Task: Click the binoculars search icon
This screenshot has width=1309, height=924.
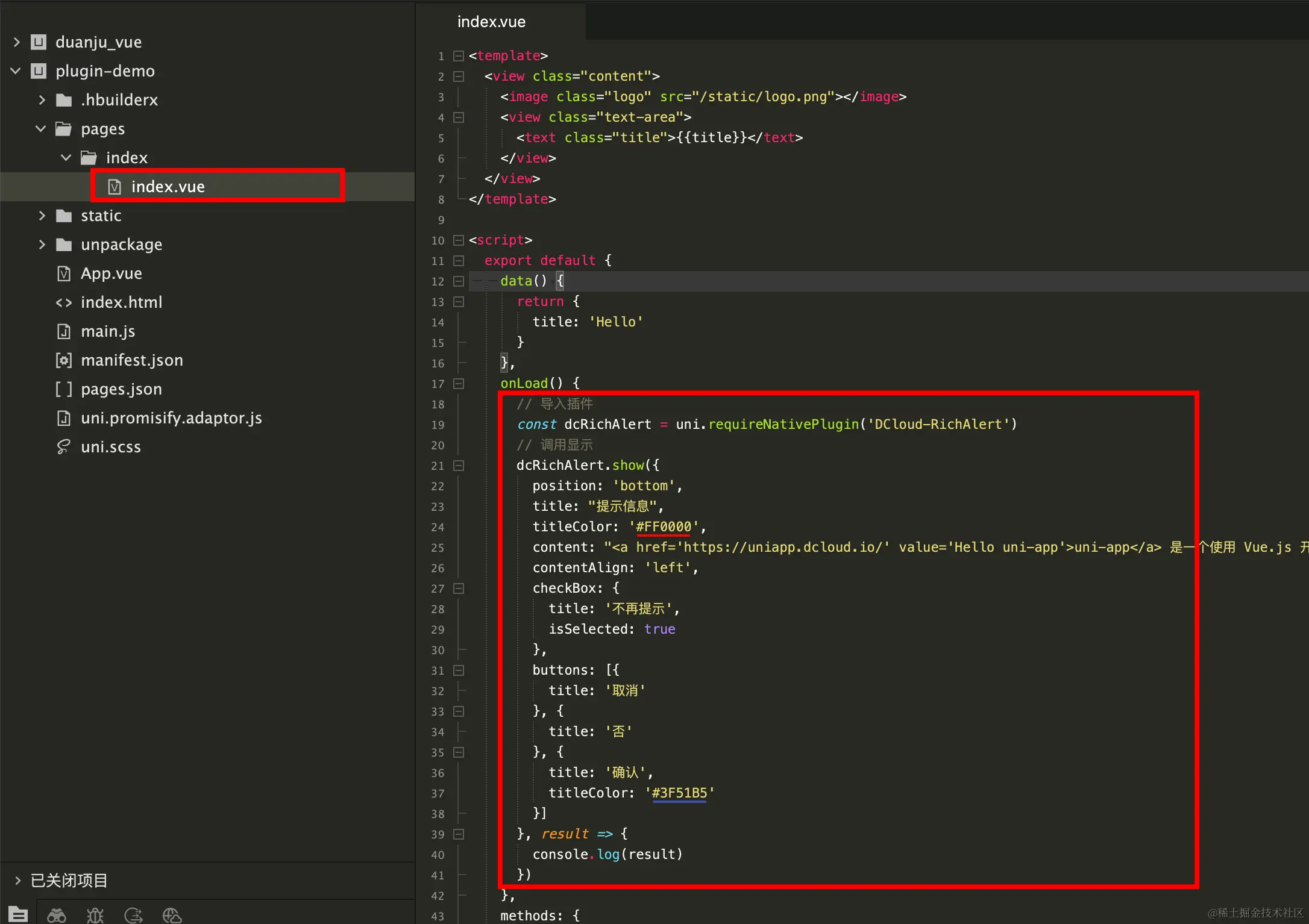Action: tap(57, 916)
